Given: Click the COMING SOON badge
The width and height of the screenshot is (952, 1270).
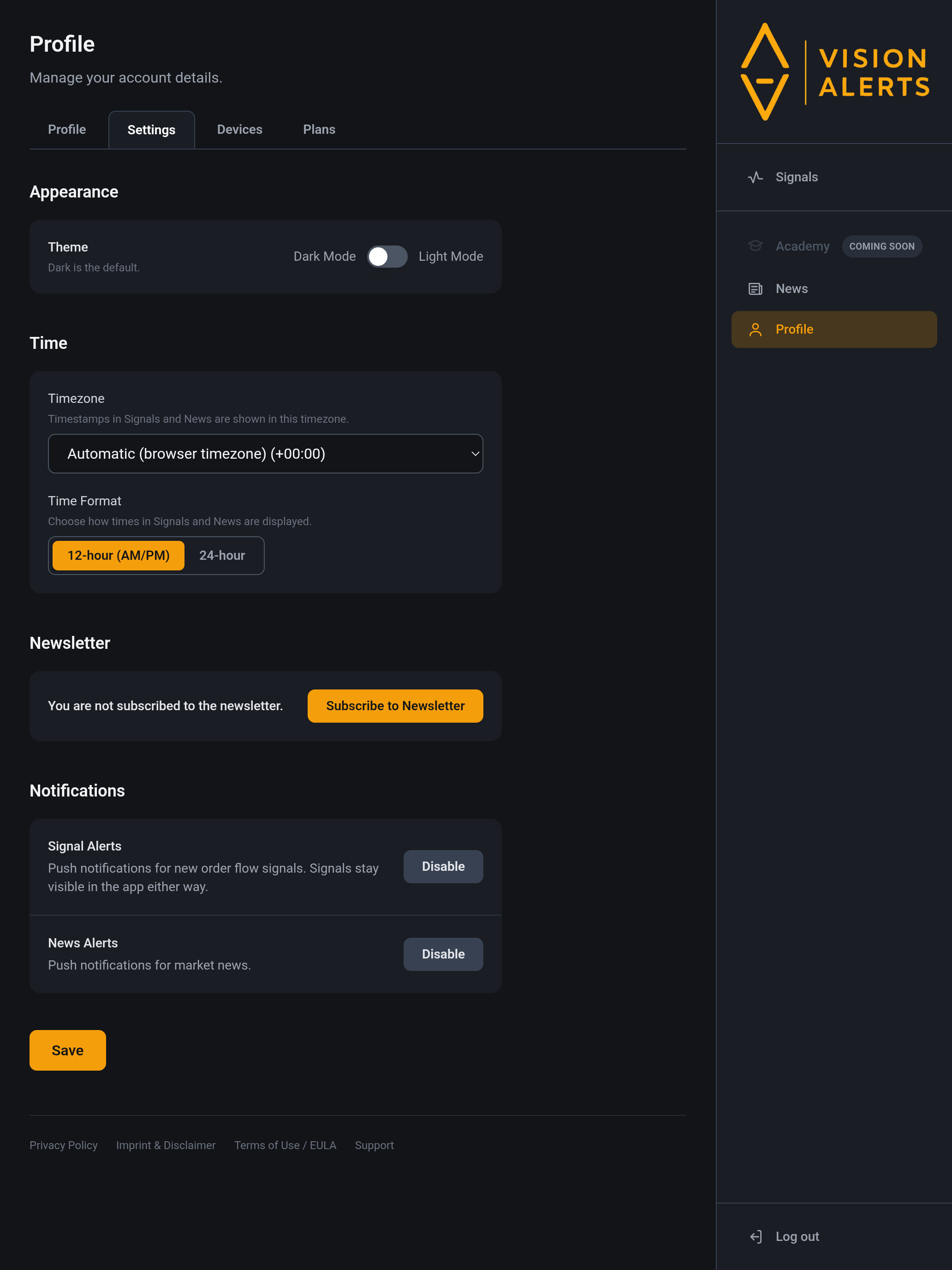Looking at the screenshot, I should [x=882, y=246].
